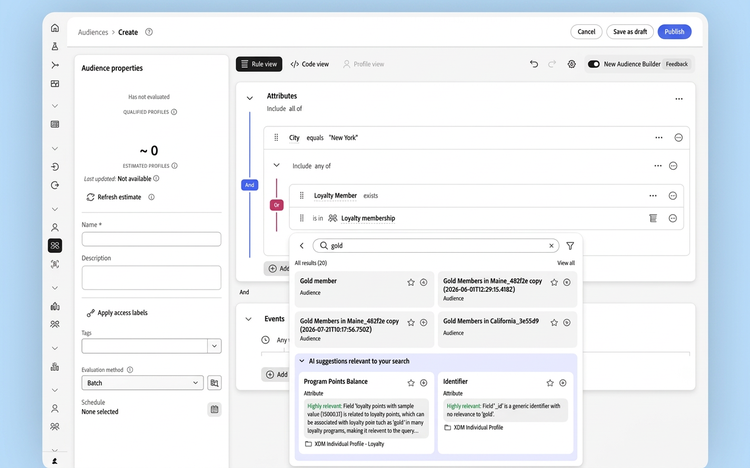Cancel audience creation

point(586,32)
